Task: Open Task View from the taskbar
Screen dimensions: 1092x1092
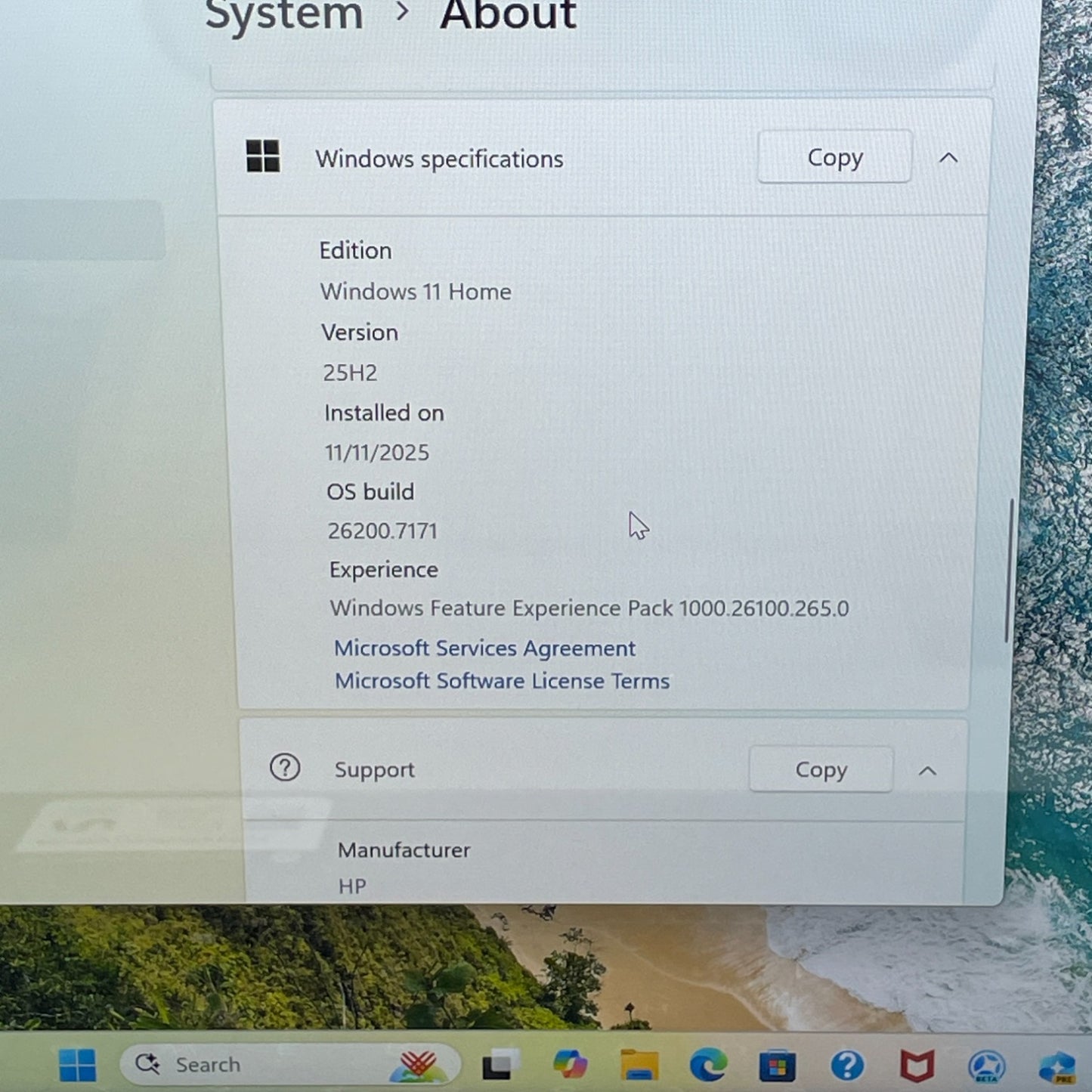Action: pos(500,1066)
